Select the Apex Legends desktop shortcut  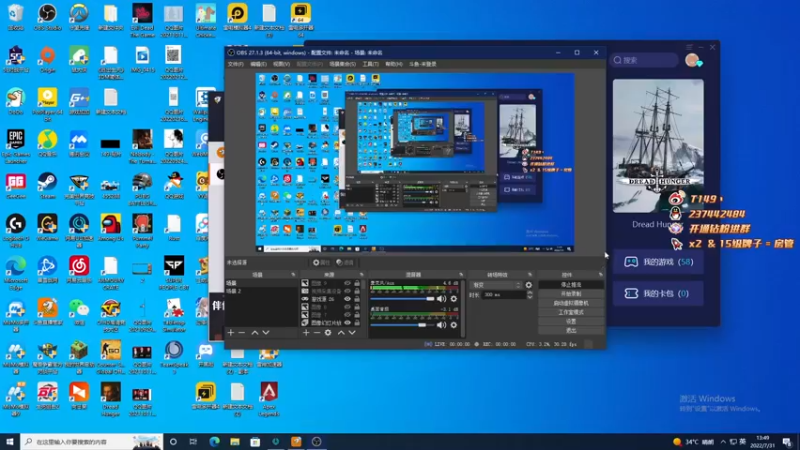point(269,399)
